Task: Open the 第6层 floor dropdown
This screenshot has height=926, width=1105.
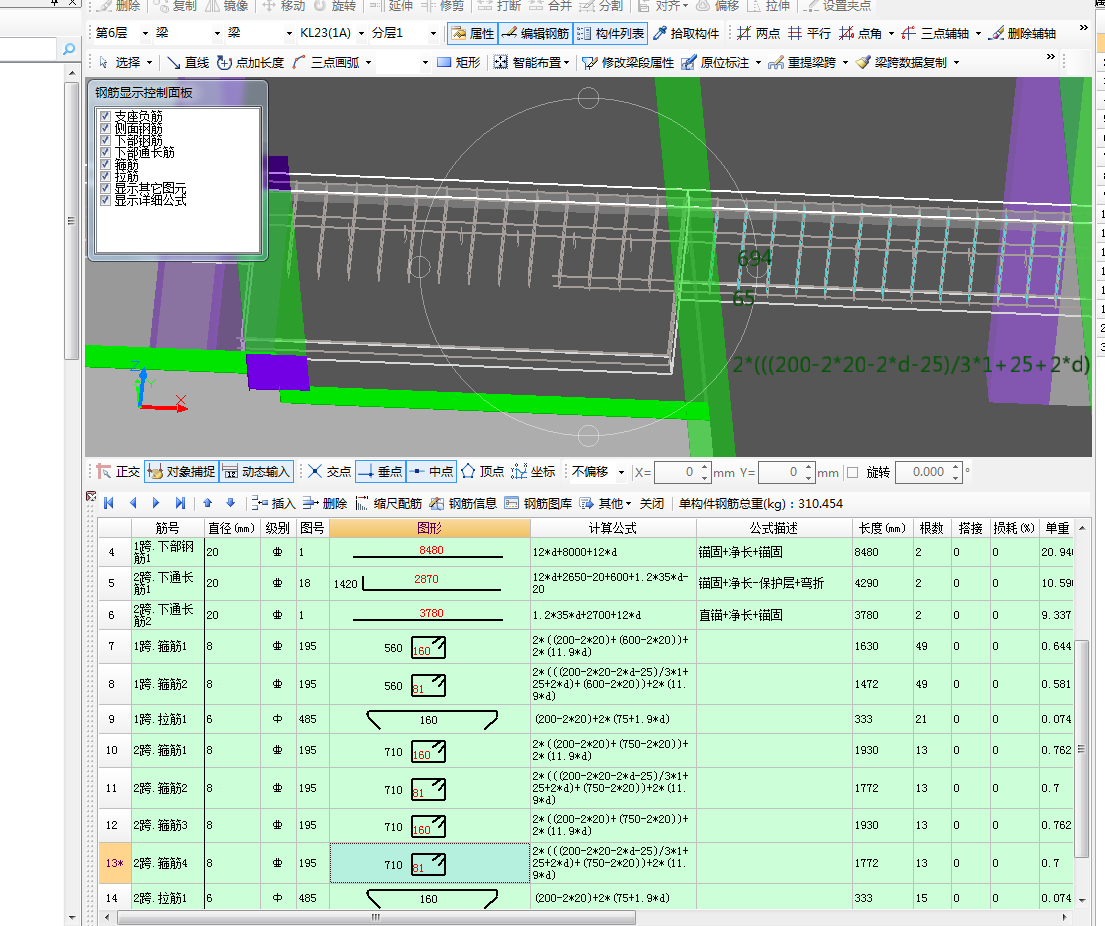Action: [x=145, y=33]
